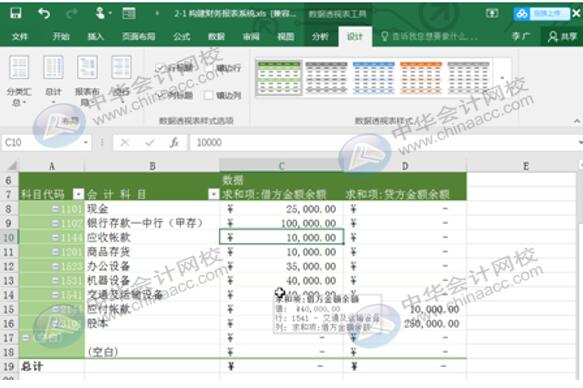Image resolution: width=583 pixels, height=388 pixels.
Task: Apply the dark gray PivotTable style thumbnail
Action: [x=326, y=78]
